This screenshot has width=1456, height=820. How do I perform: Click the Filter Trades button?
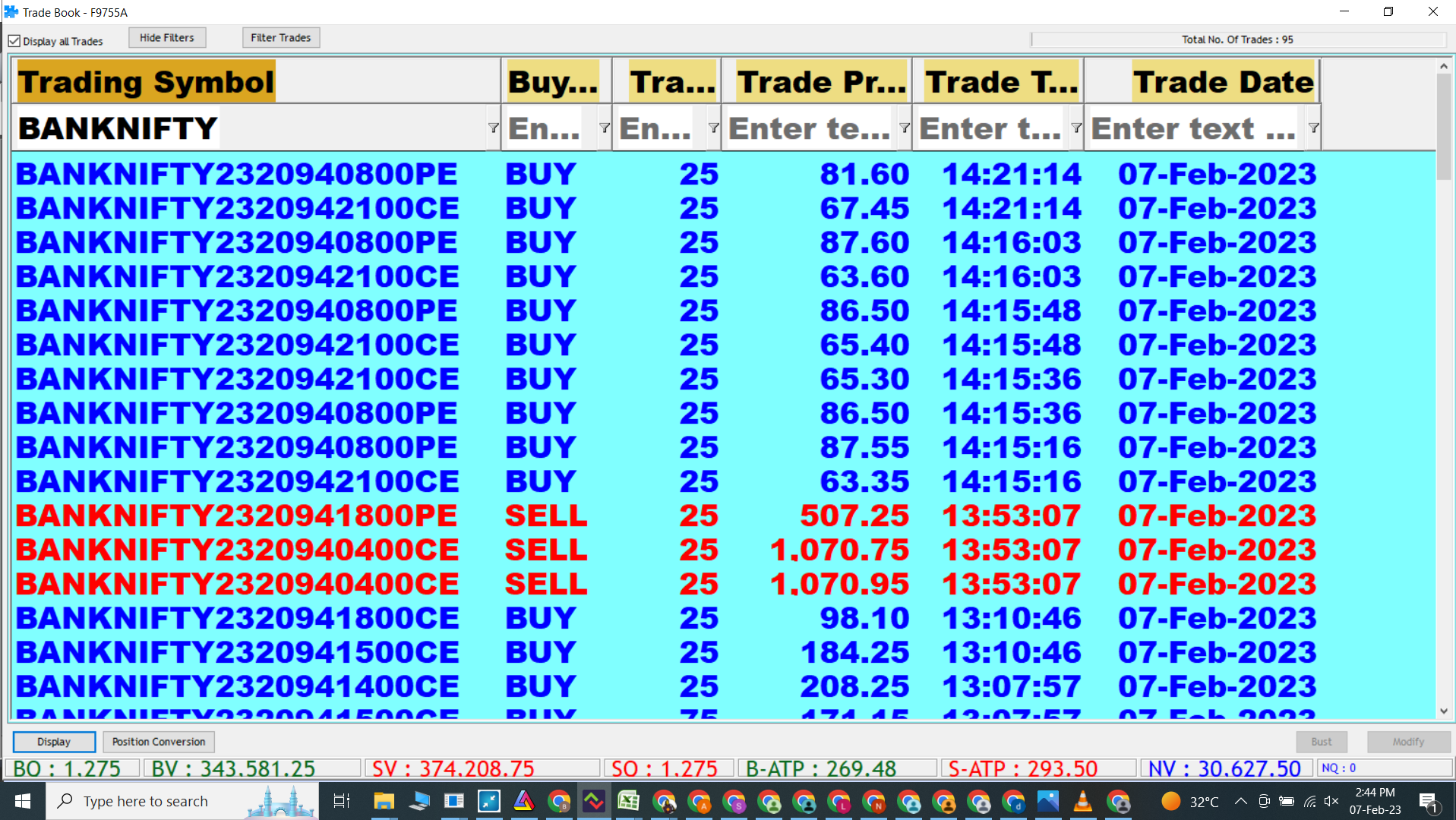pyautogui.click(x=280, y=38)
